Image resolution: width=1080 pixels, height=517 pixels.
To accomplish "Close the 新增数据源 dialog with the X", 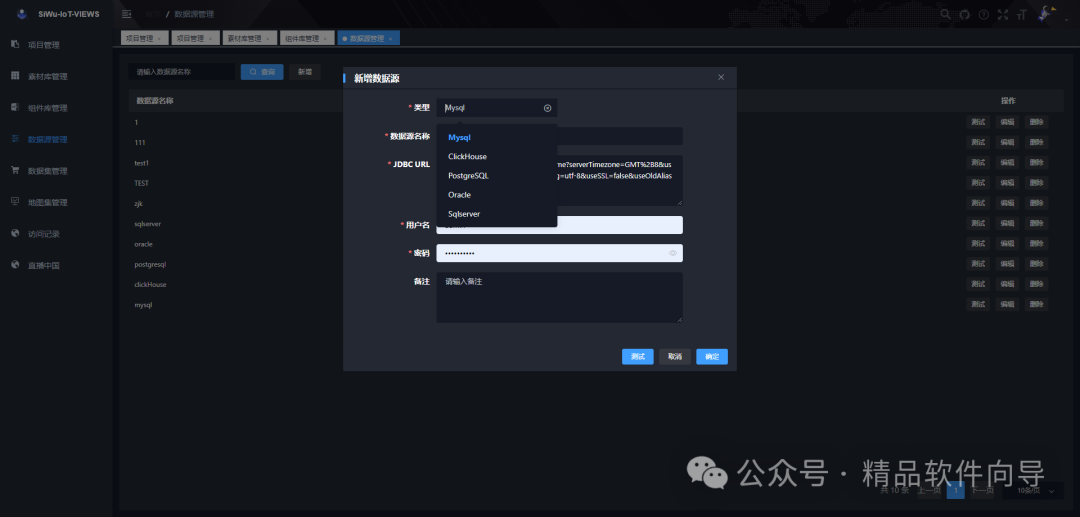I will click(721, 77).
